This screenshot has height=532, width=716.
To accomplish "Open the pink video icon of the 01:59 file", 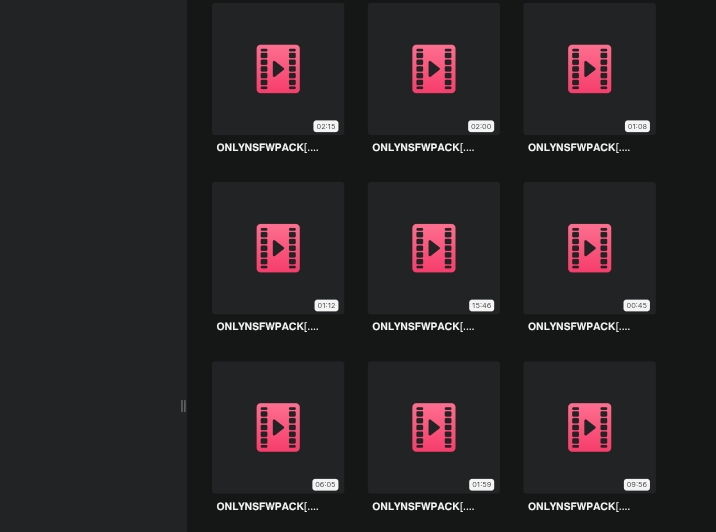I will coord(434,427).
